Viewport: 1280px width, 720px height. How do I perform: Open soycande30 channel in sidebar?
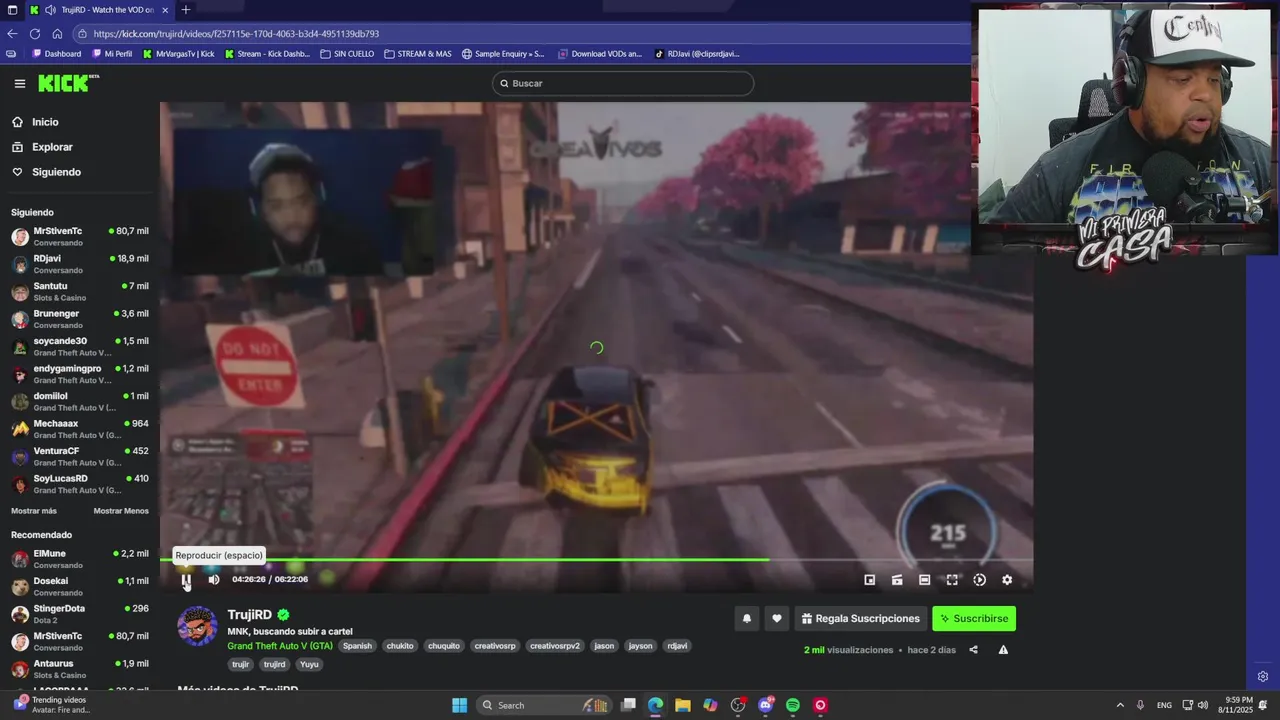pyautogui.click(x=79, y=346)
